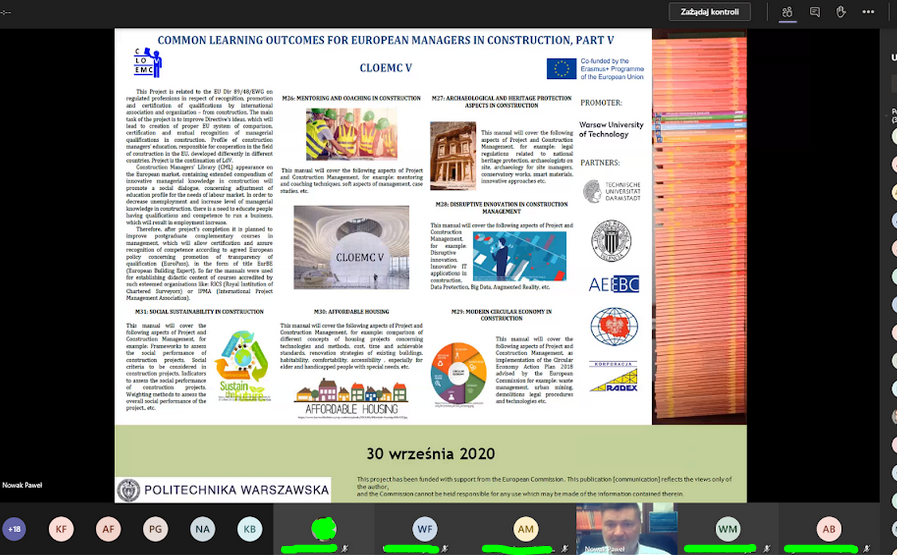Click muted mic icon on AB tile

click(x=867, y=549)
